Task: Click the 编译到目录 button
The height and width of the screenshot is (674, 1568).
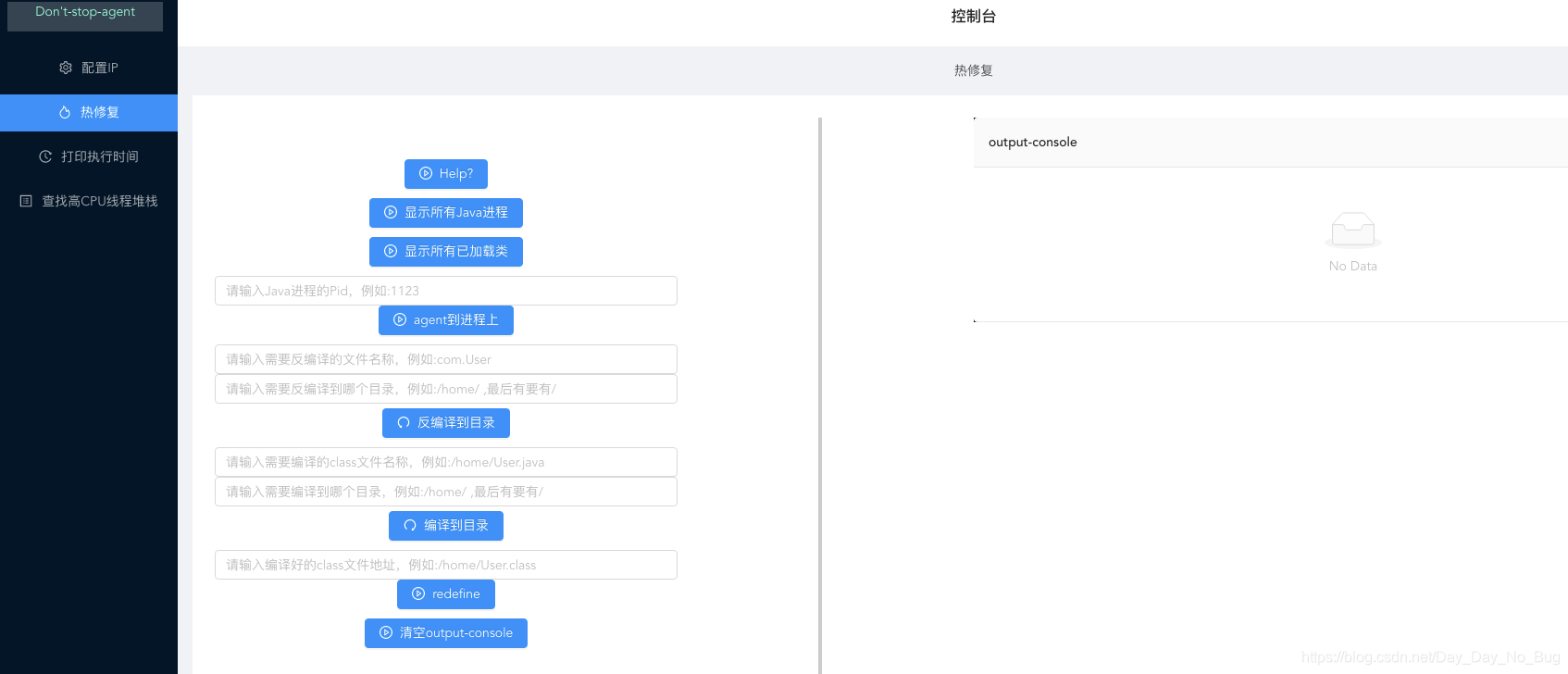Action: tap(446, 525)
